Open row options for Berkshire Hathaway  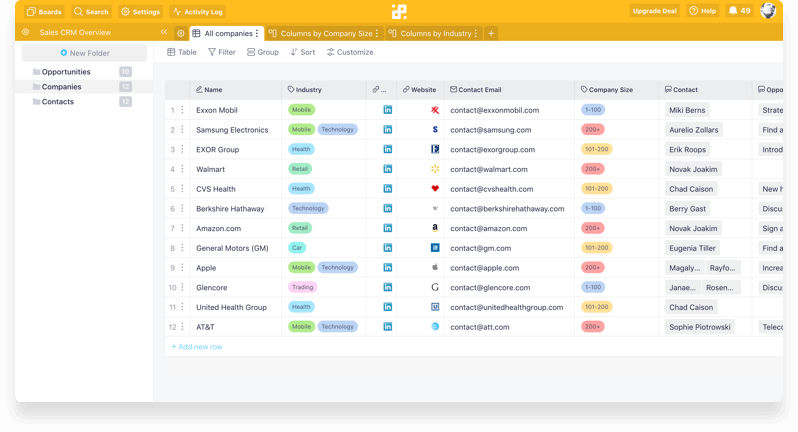(182, 209)
